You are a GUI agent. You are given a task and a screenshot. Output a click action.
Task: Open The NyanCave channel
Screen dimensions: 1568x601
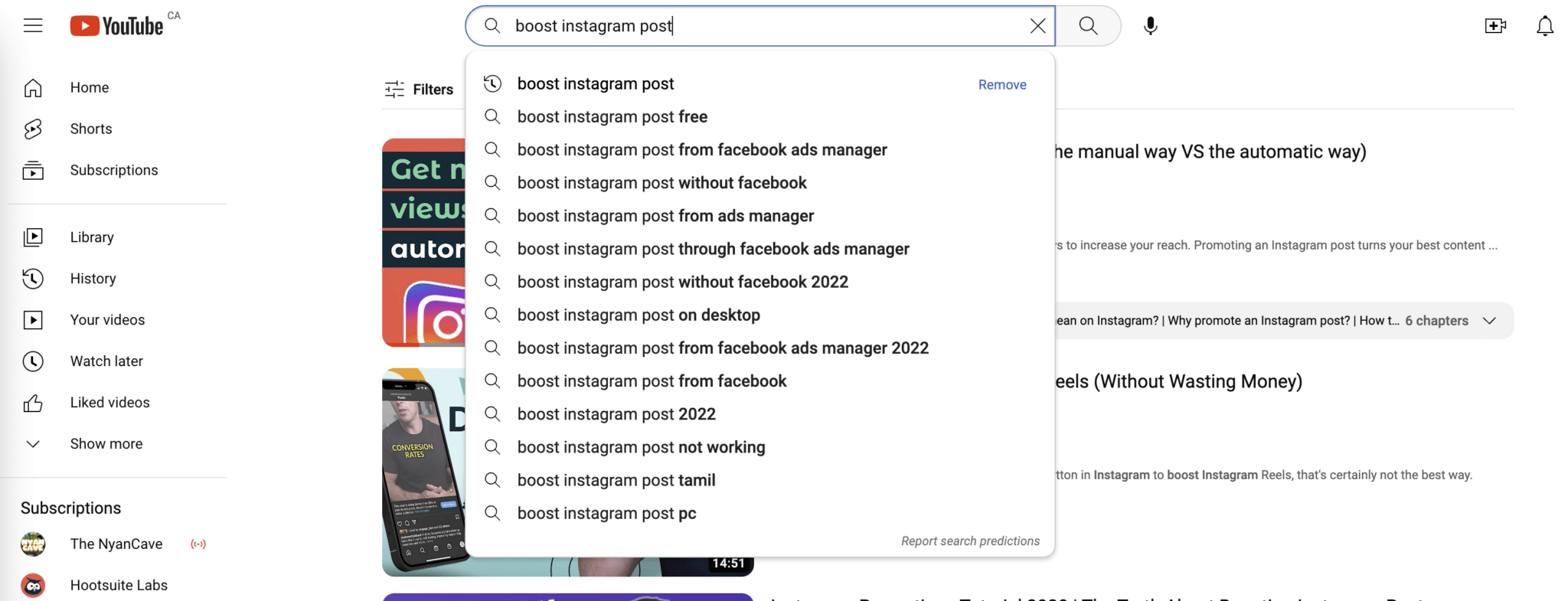[117, 544]
